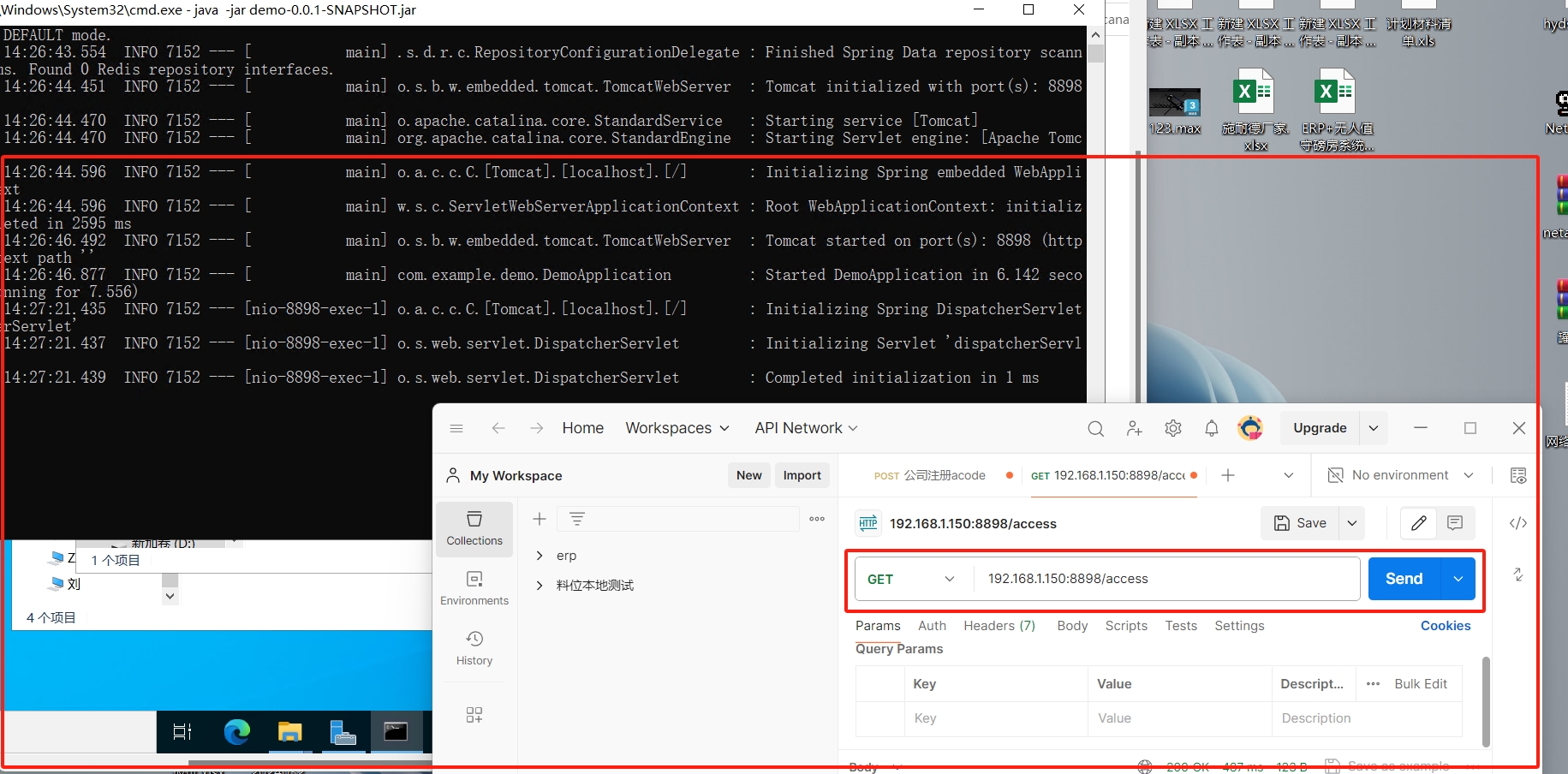The height and width of the screenshot is (774, 1568).
Task: Open File Explorer from the taskbar
Action: [x=290, y=732]
